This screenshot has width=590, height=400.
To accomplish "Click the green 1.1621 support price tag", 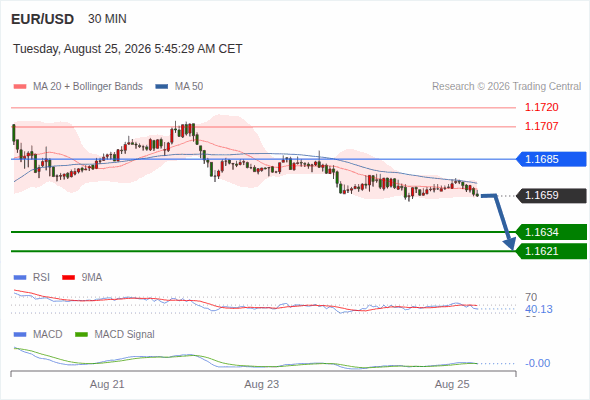I will [x=552, y=251].
